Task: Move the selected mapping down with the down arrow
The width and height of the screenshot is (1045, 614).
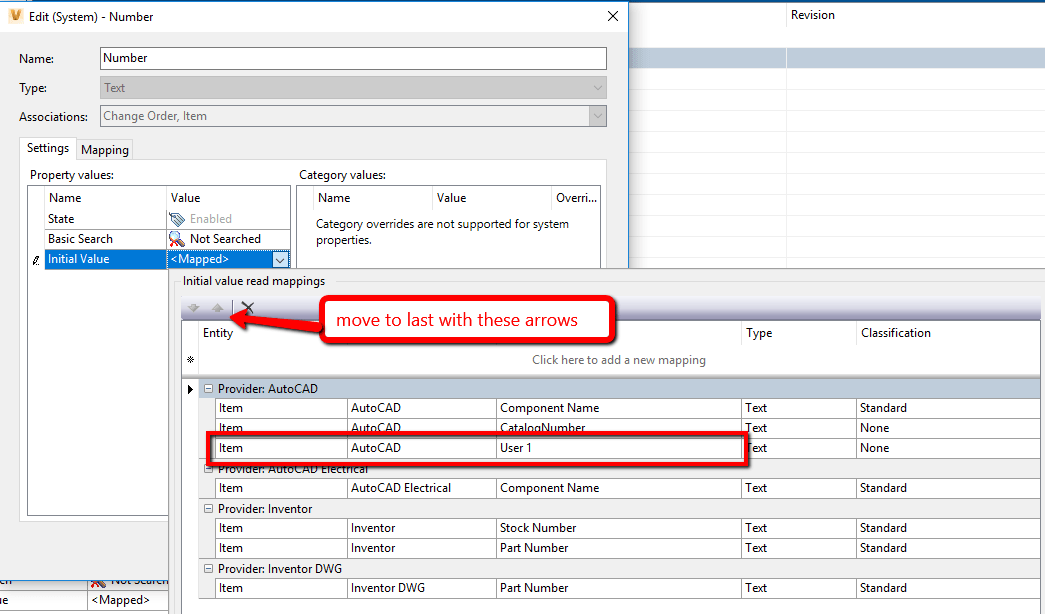Action: point(193,307)
